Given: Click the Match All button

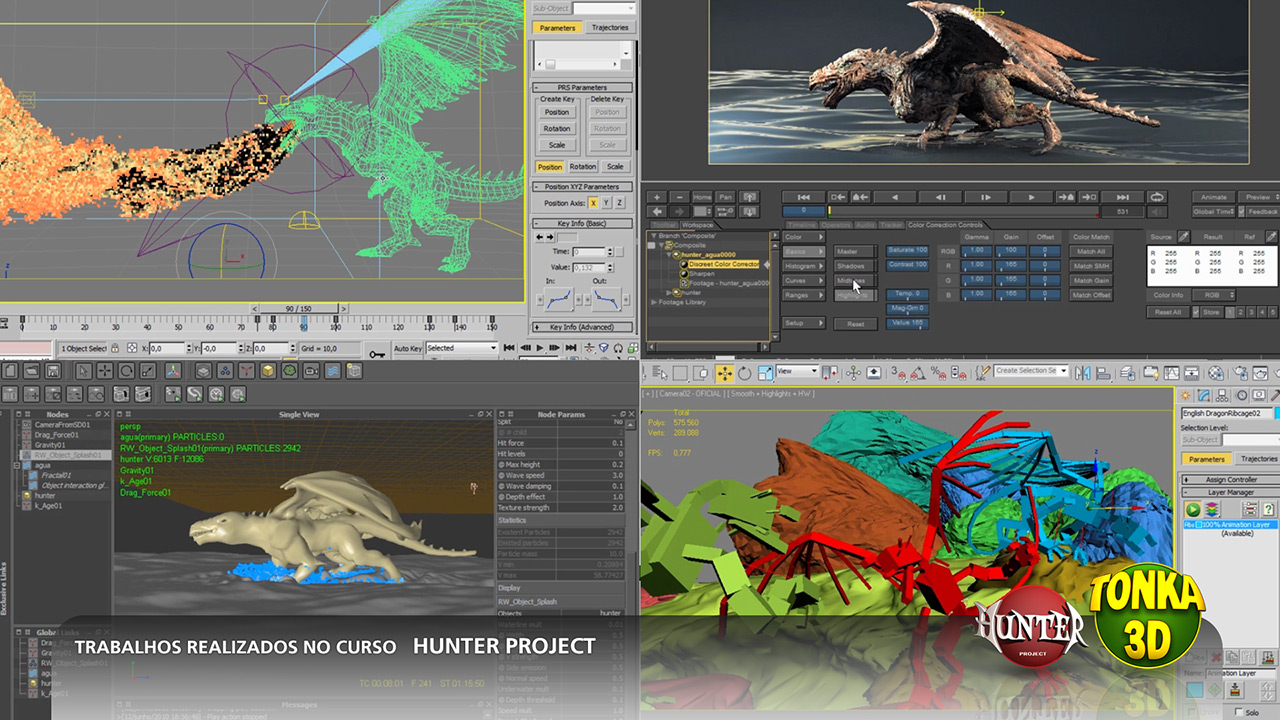Looking at the screenshot, I should 1090,251.
